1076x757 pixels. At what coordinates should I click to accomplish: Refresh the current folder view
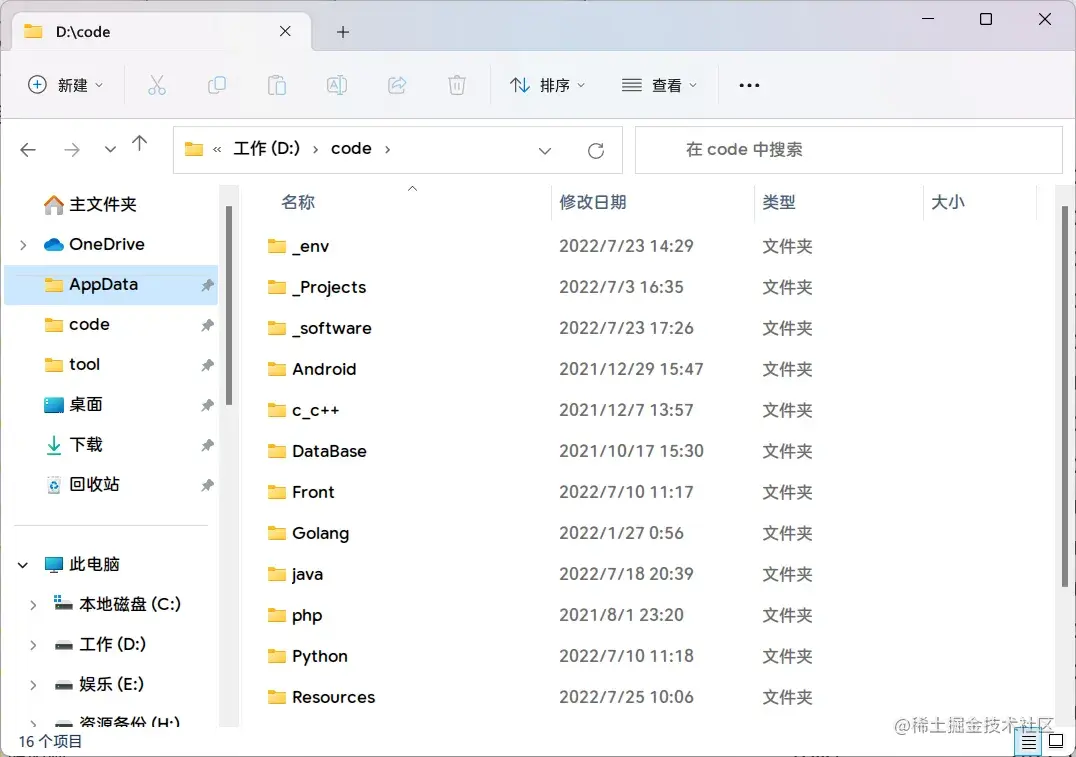tap(596, 150)
